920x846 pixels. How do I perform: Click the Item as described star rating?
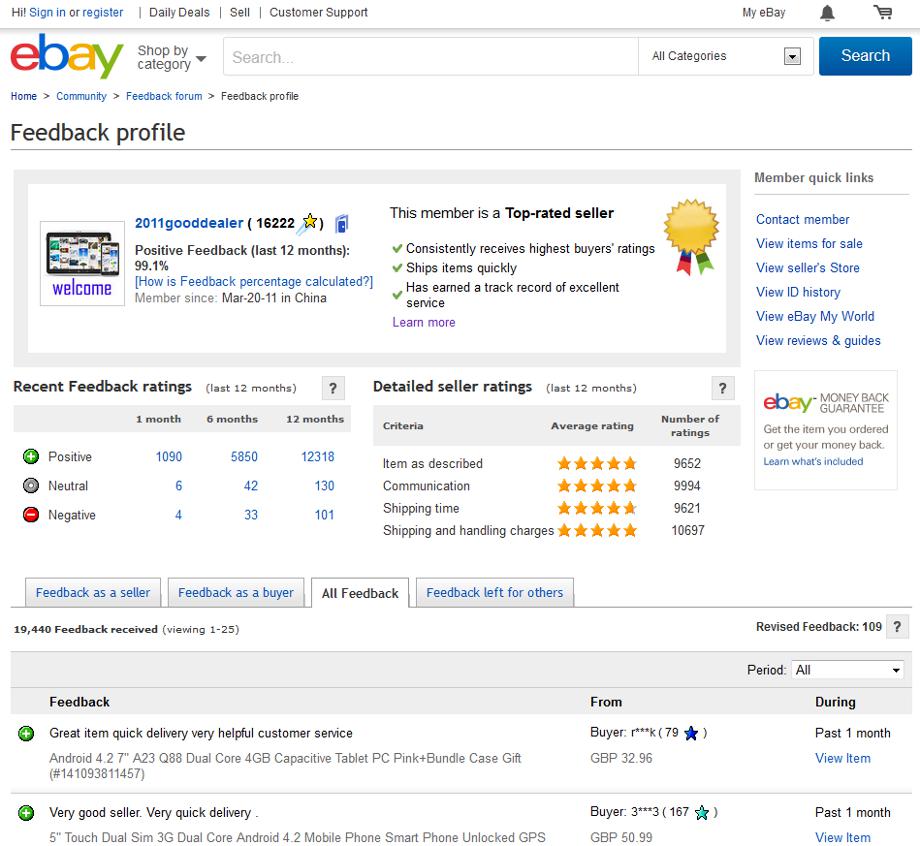[x=597, y=463]
